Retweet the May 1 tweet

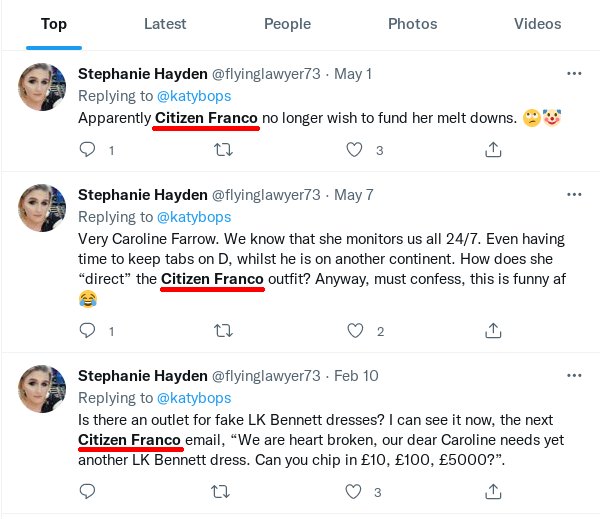click(224, 150)
